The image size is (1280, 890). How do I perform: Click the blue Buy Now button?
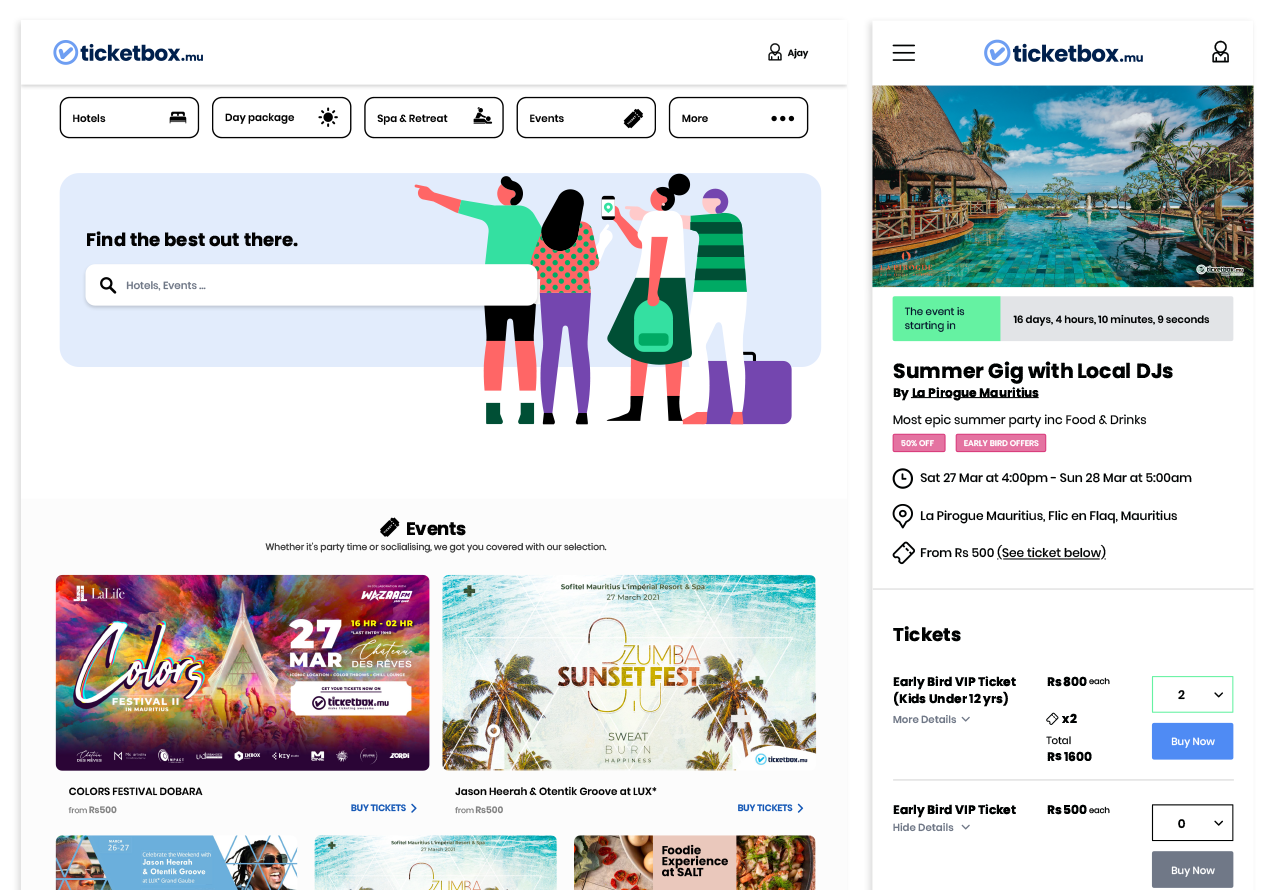tap(1192, 742)
